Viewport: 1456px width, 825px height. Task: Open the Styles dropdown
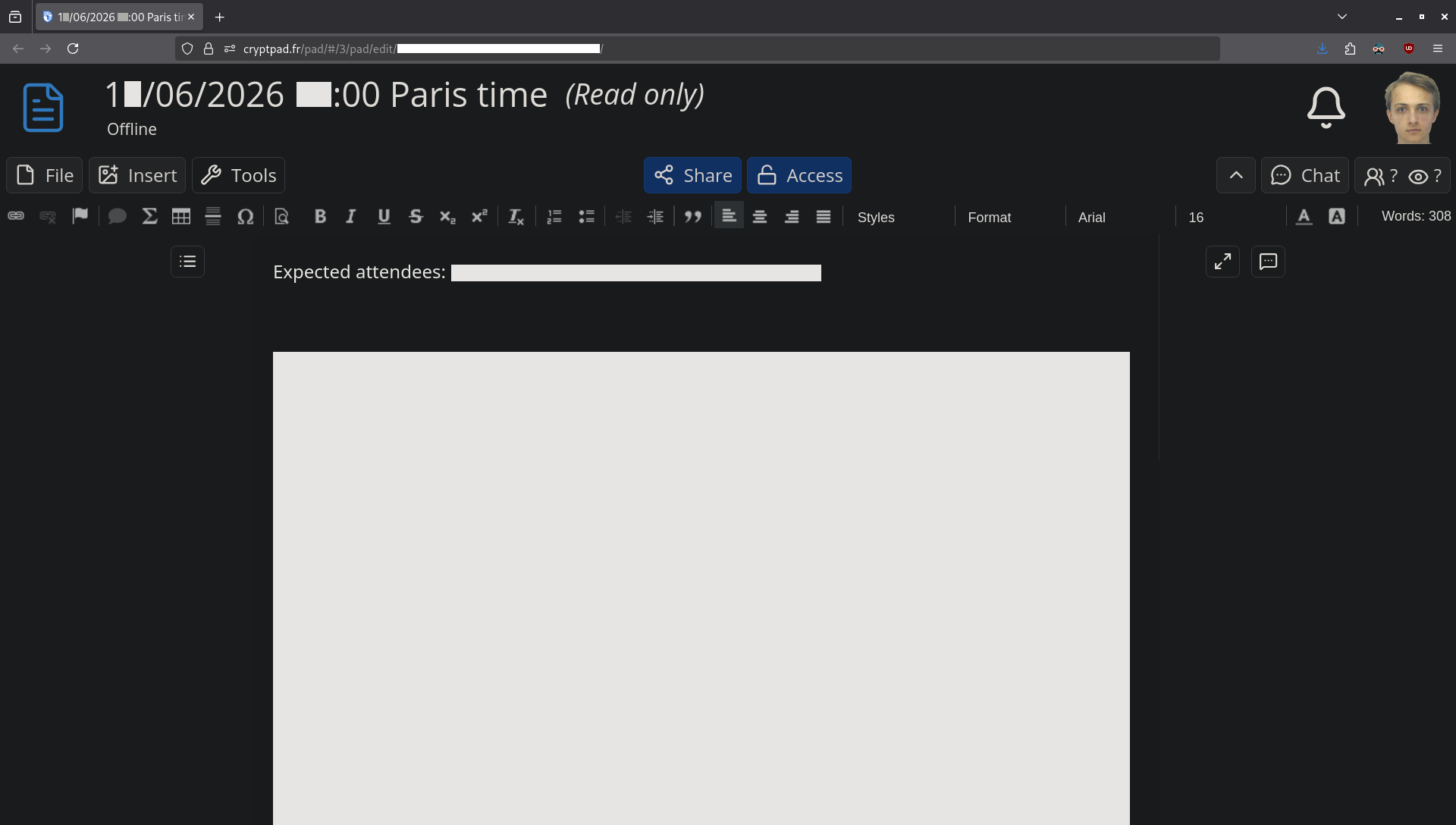899,217
